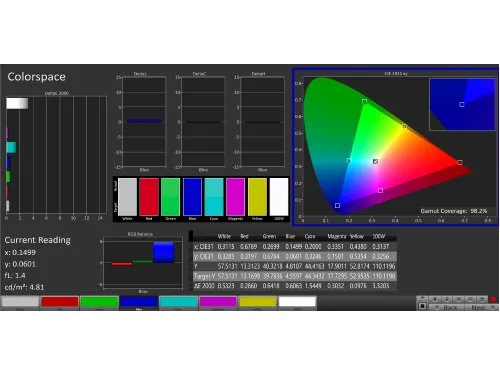Image resolution: width=500 pixels, height=375 pixels.
Task: Click the blue zoomed inset in CIE chart
Action: (x=462, y=104)
